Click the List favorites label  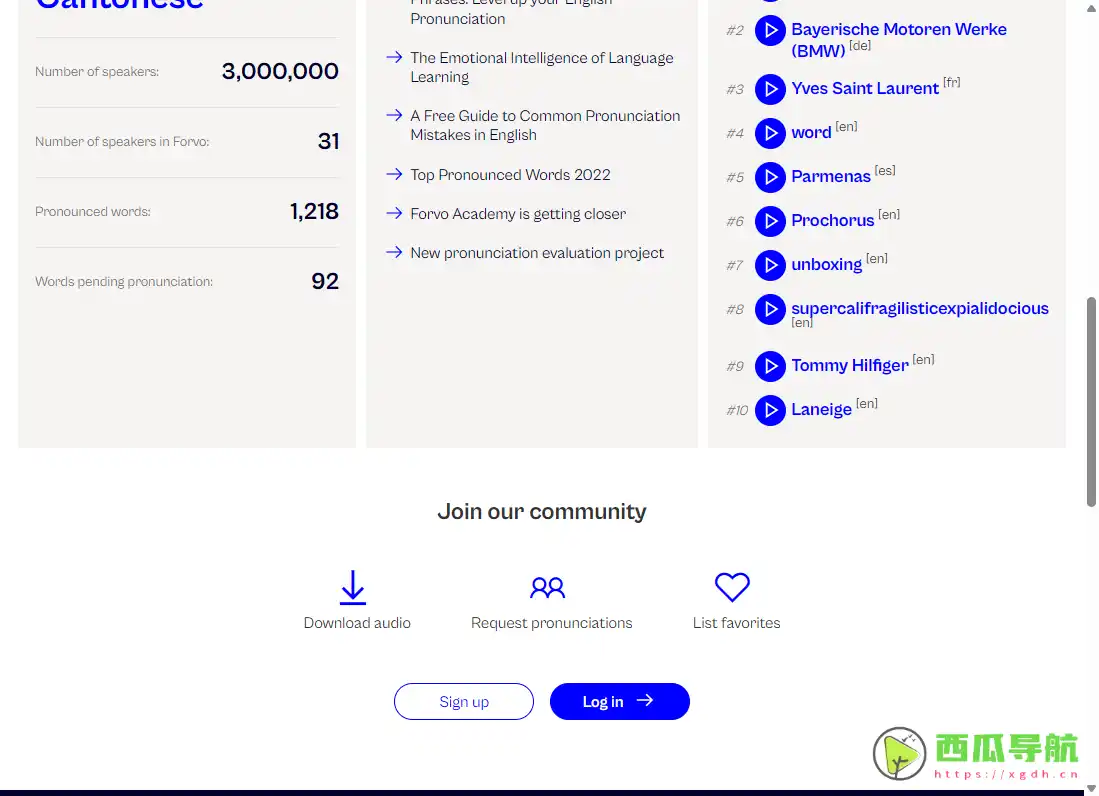point(736,623)
